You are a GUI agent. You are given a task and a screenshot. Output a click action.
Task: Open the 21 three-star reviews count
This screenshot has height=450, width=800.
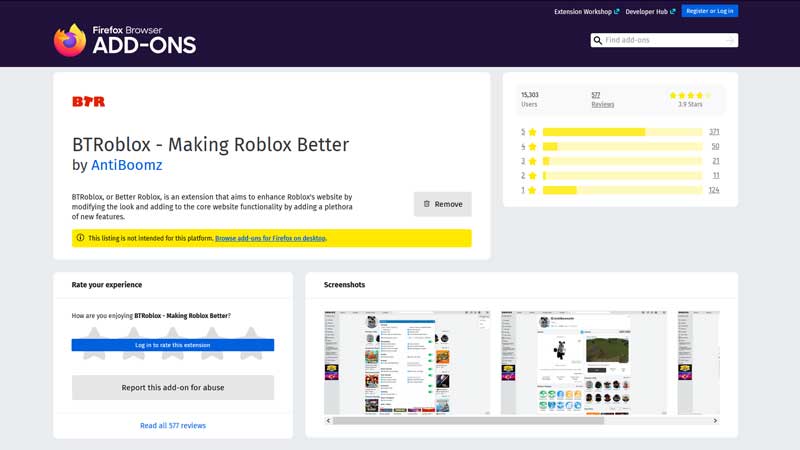click(716, 161)
